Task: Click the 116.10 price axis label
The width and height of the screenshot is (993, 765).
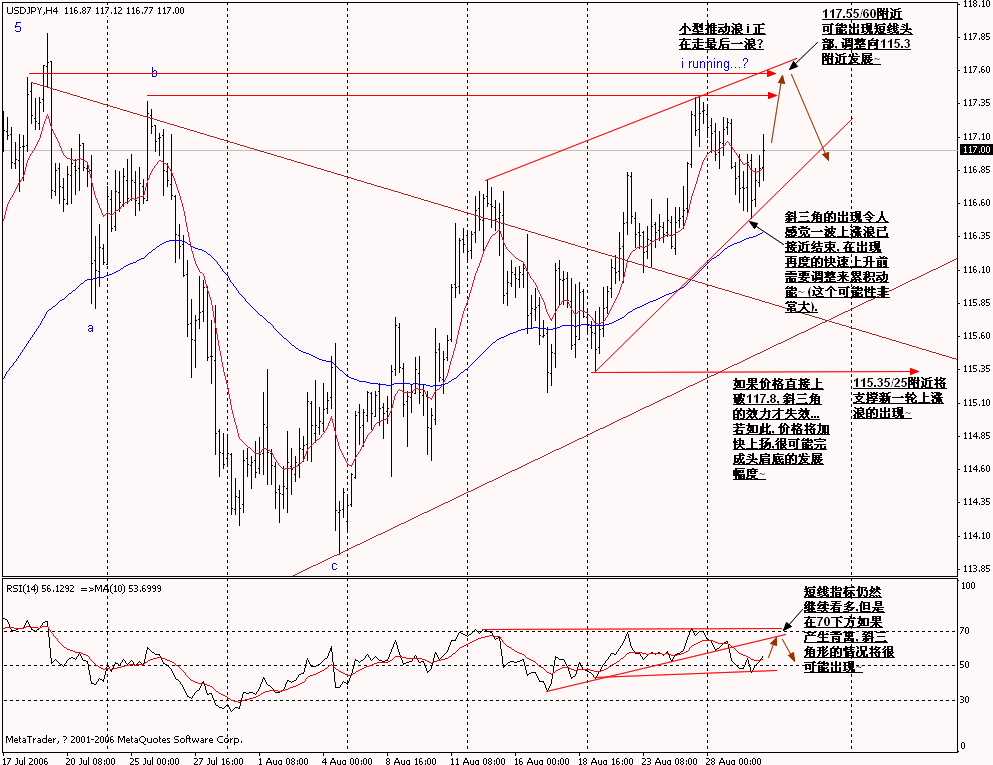Action: 976,270
